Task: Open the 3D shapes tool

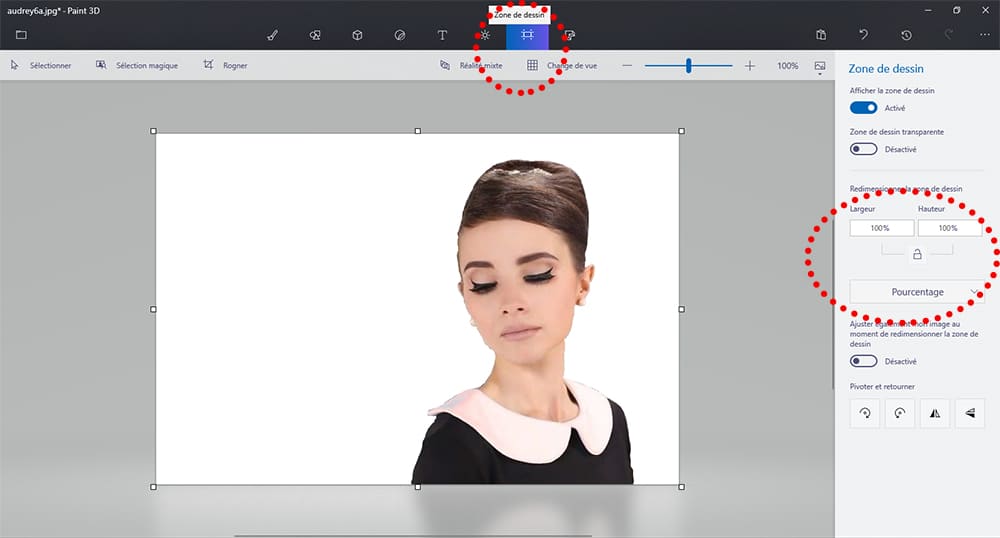Action: coord(357,35)
